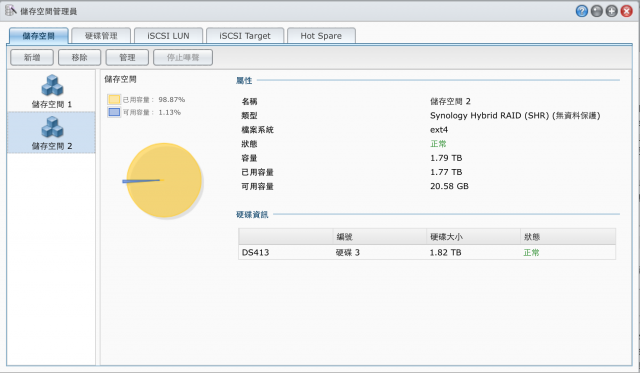Click the grey minimize circle icon
The height and width of the screenshot is (373, 640).
click(x=597, y=11)
